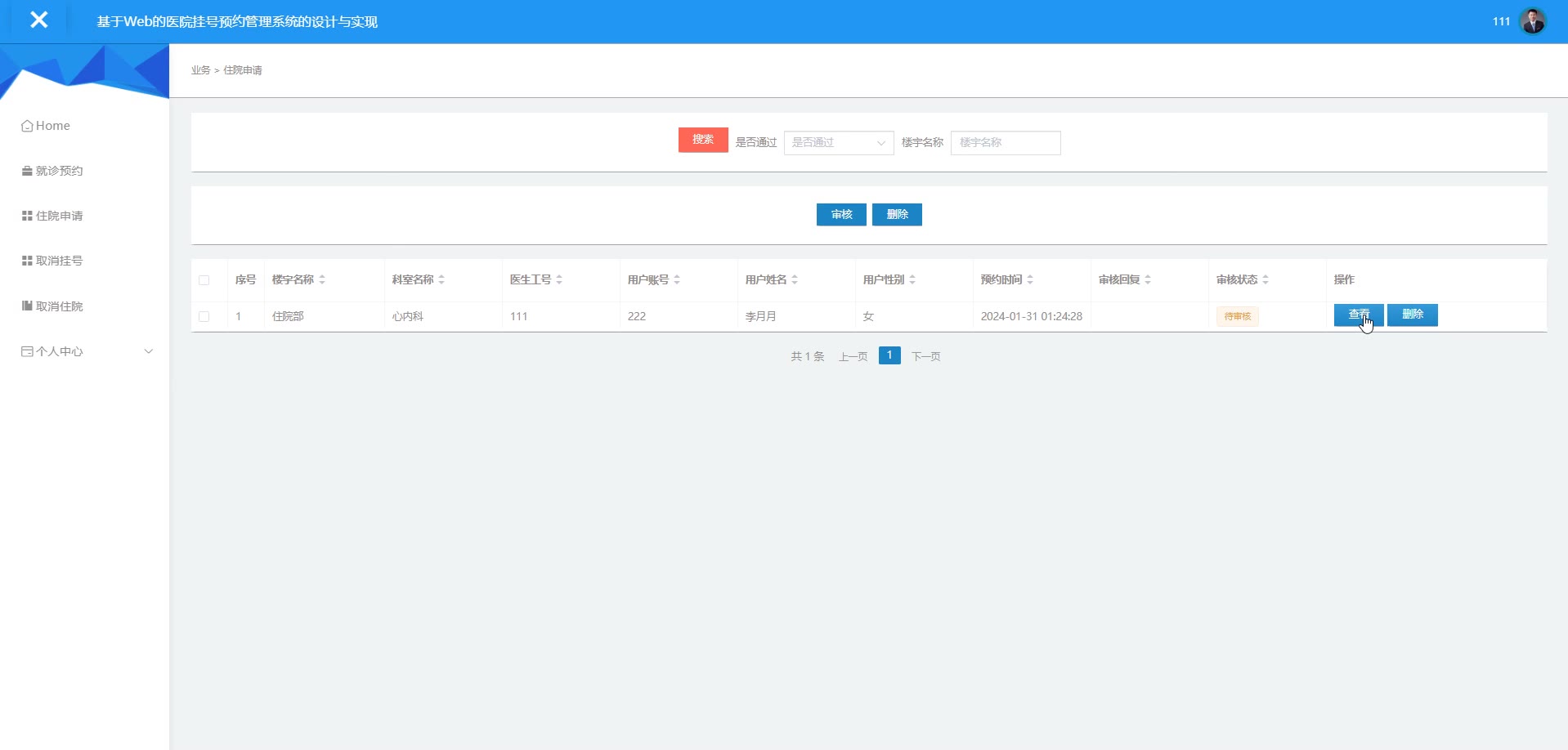1568x750 pixels.
Task: Focus the 楼宇名称 input field
Action: 1006,143
